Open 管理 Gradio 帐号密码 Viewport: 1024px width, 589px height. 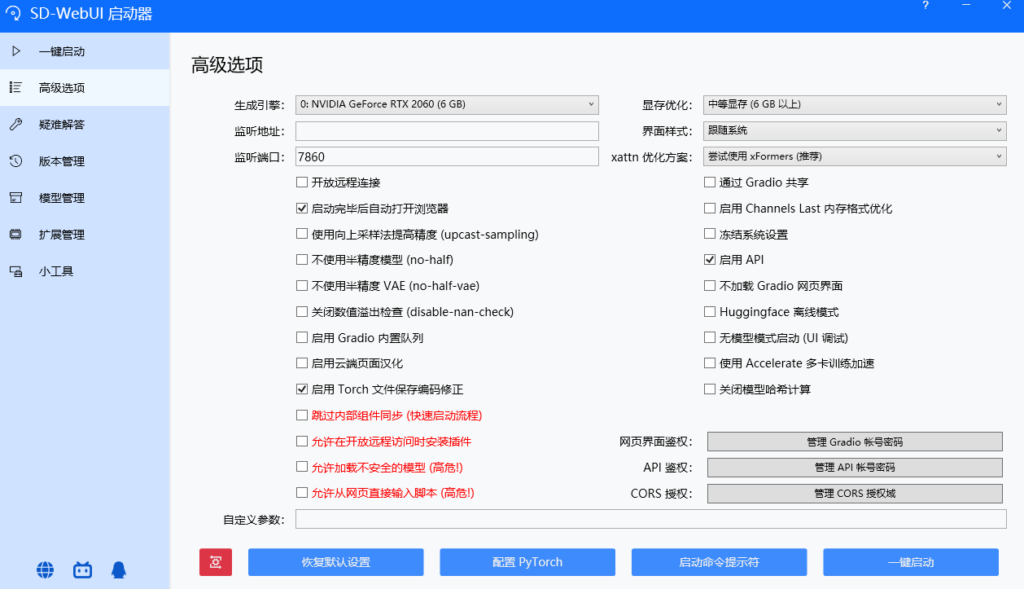(855, 441)
